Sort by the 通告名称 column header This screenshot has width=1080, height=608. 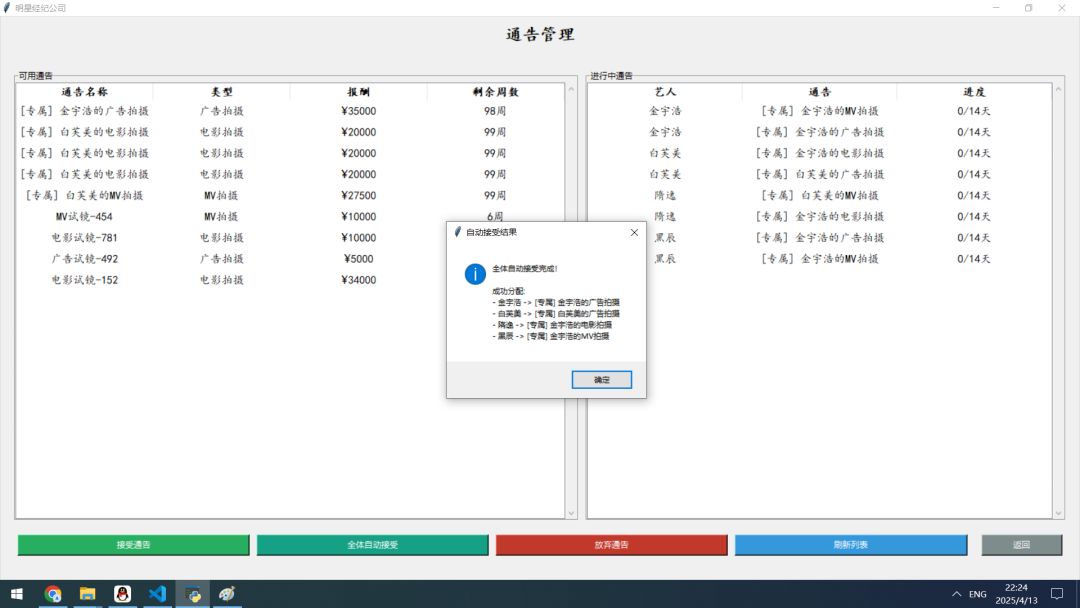(84, 92)
